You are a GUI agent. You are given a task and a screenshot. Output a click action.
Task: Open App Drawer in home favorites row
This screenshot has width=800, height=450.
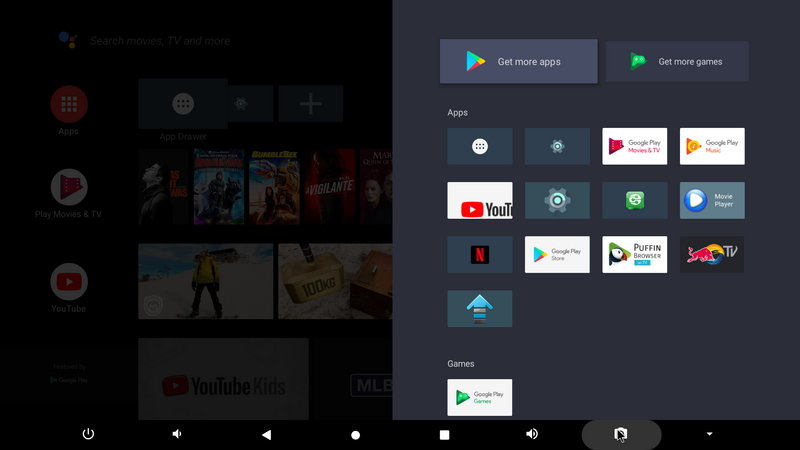[183, 104]
